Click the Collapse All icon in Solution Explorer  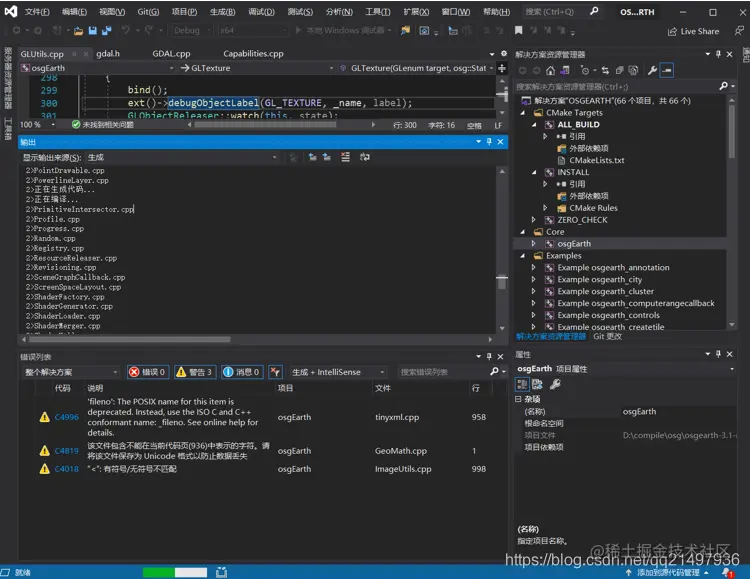pos(619,70)
